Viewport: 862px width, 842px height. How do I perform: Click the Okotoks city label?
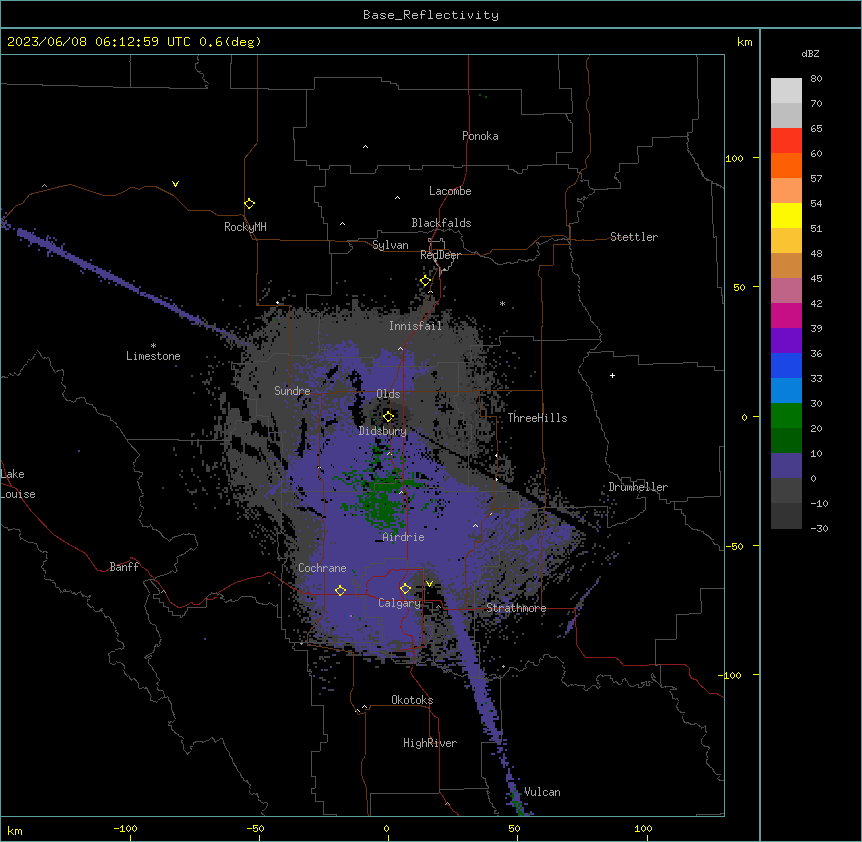click(412, 700)
